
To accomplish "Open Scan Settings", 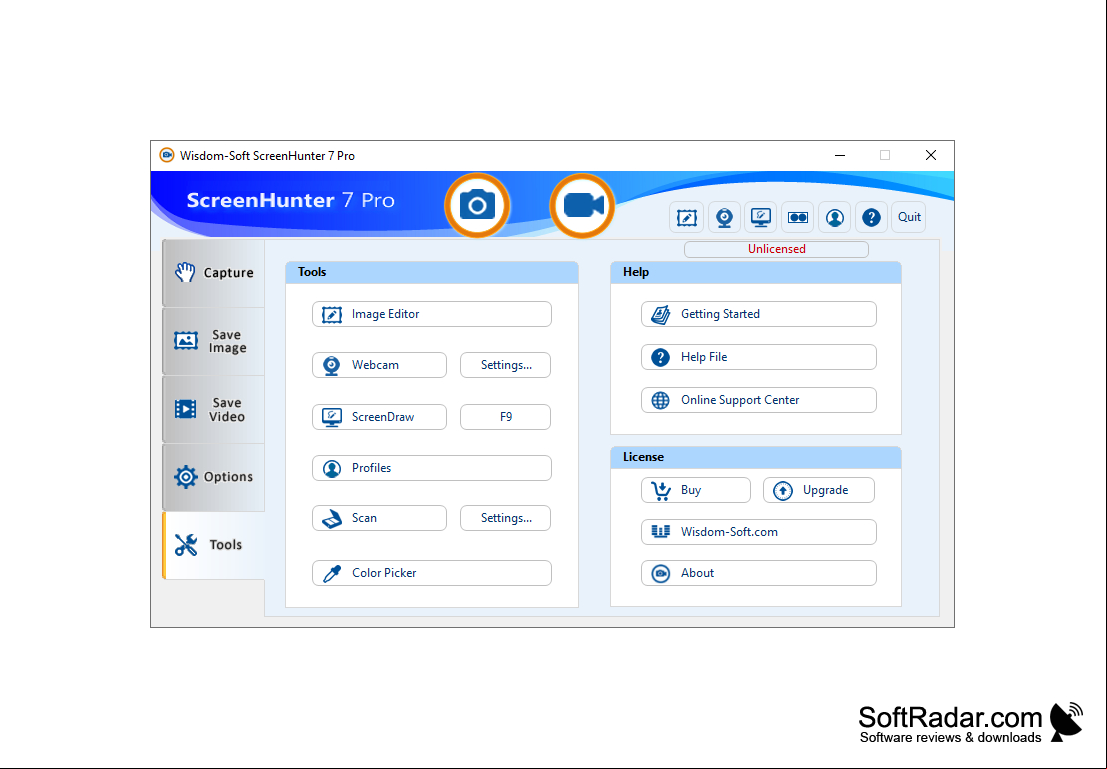I will point(505,518).
